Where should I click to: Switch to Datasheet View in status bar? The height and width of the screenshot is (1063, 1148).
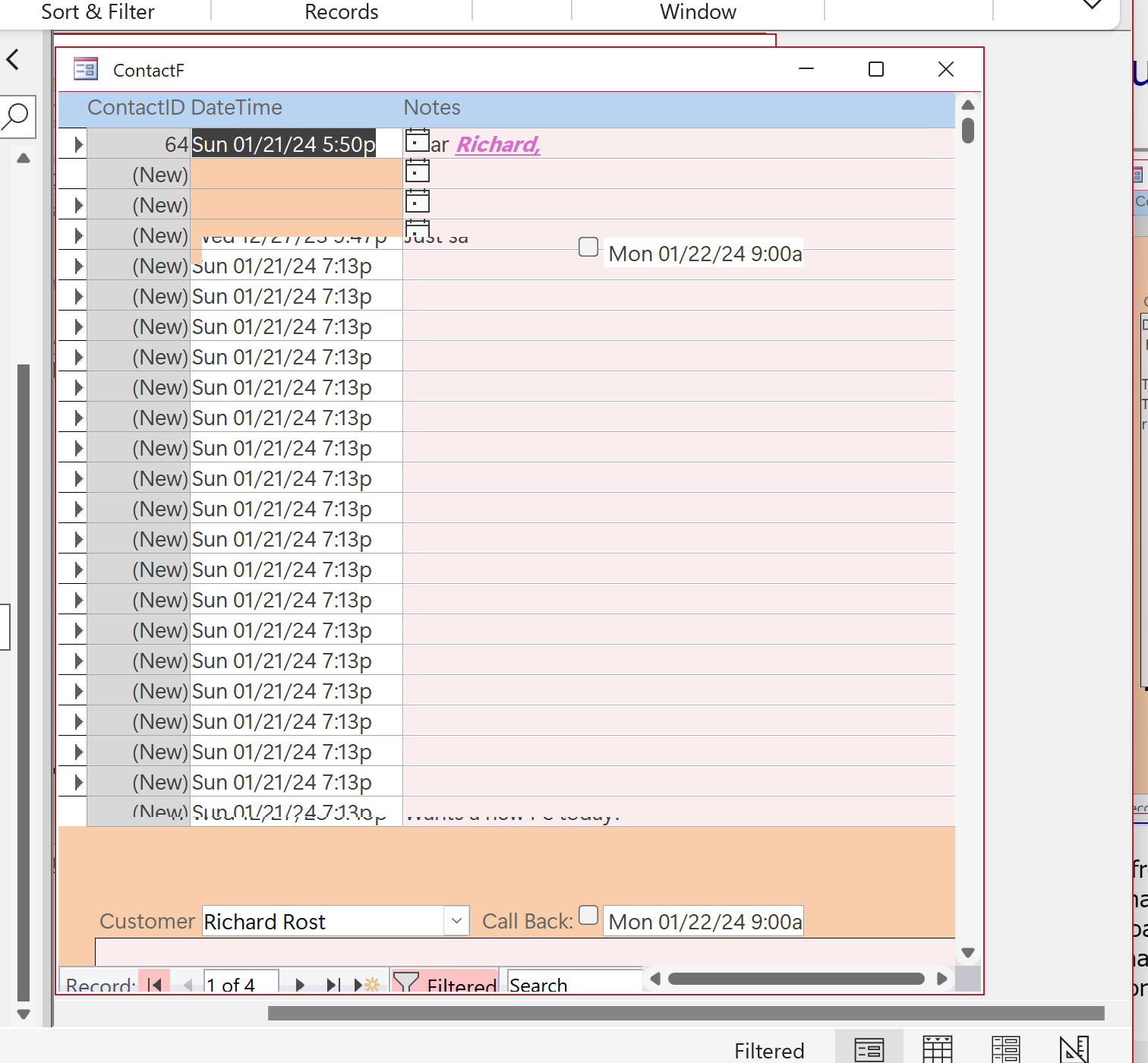[x=937, y=1049]
